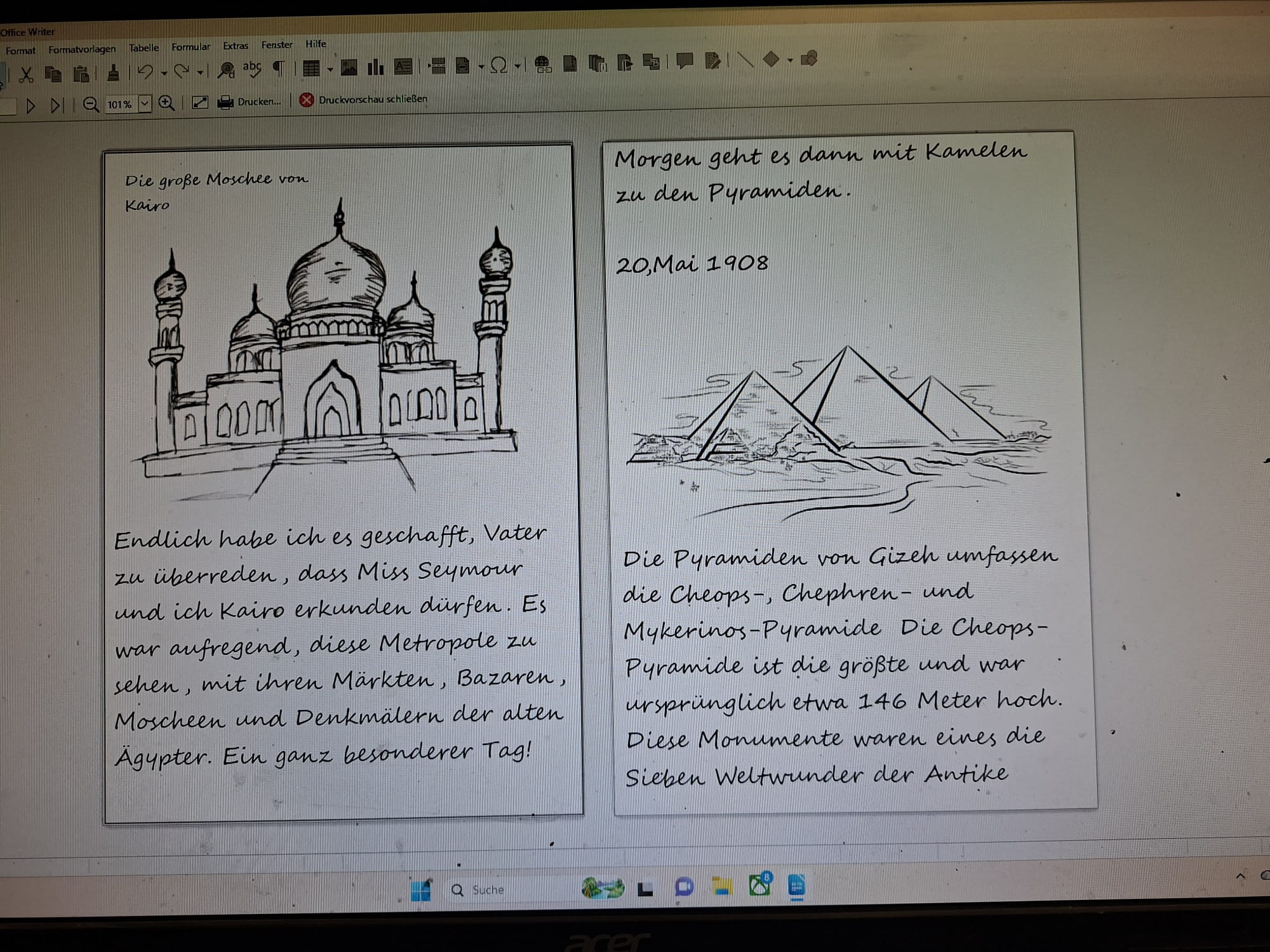Expand the Insert Table dropdown arrow
The width and height of the screenshot is (1270, 952).
point(330,69)
